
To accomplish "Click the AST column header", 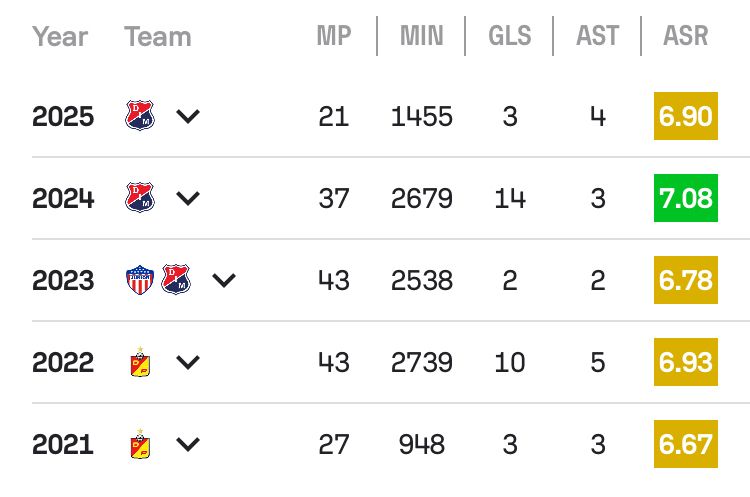I will click(597, 37).
